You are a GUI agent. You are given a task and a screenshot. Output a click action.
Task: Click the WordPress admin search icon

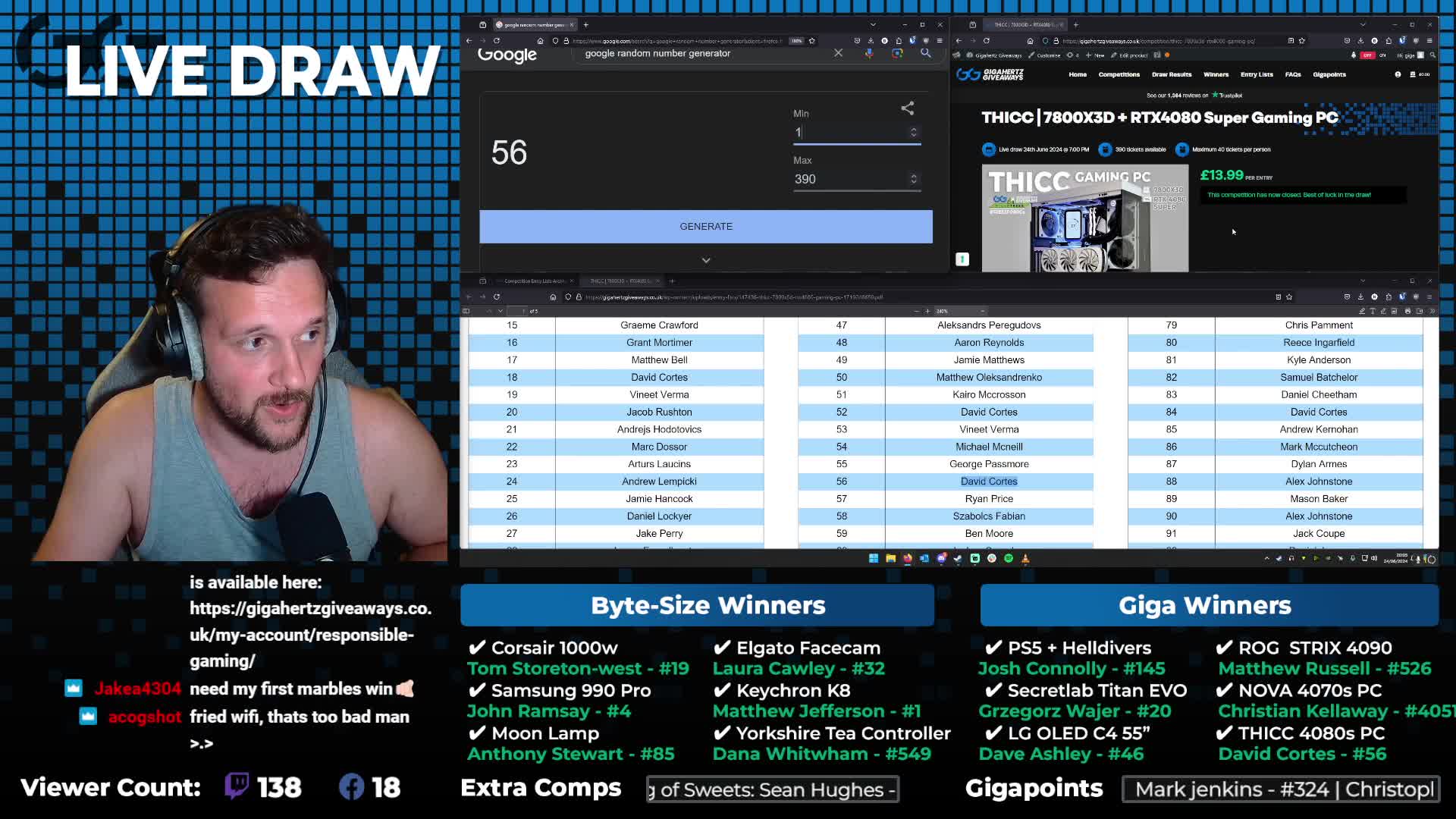(1432, 55)
